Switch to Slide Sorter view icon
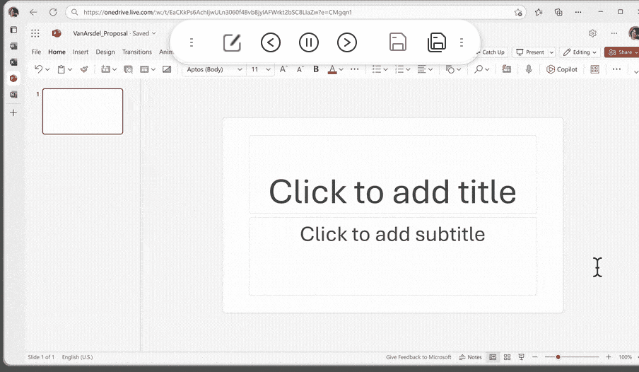 pyautogui.click(x=507, y=357)
